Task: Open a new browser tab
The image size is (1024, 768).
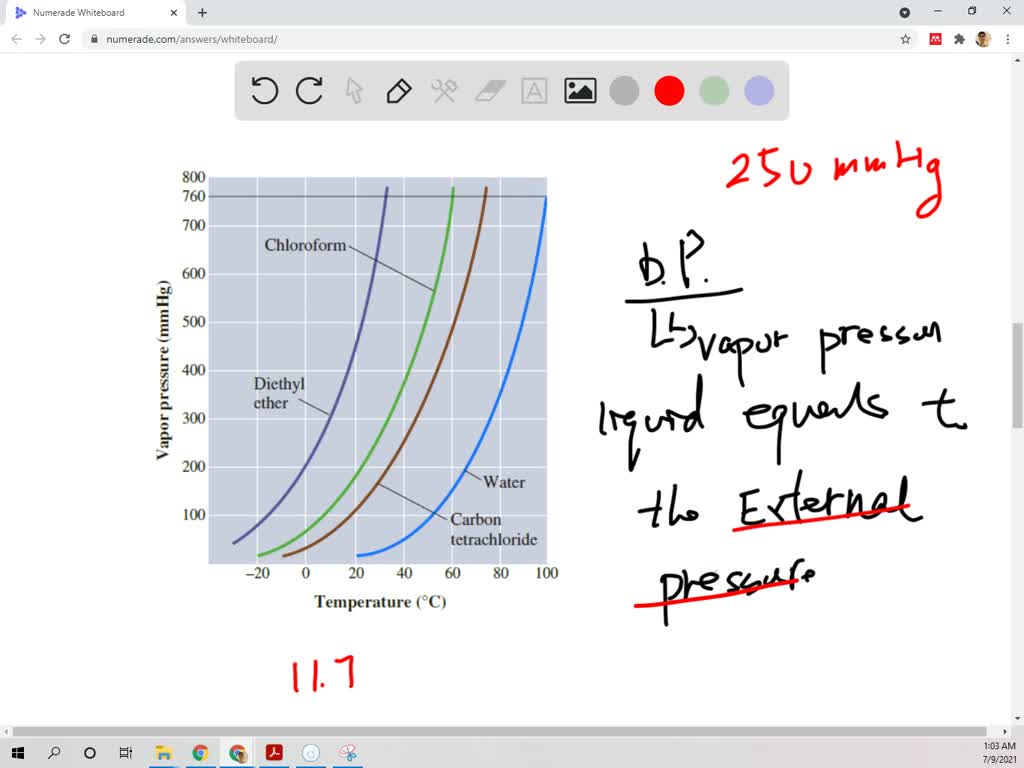Action: [x=202, y=13]
